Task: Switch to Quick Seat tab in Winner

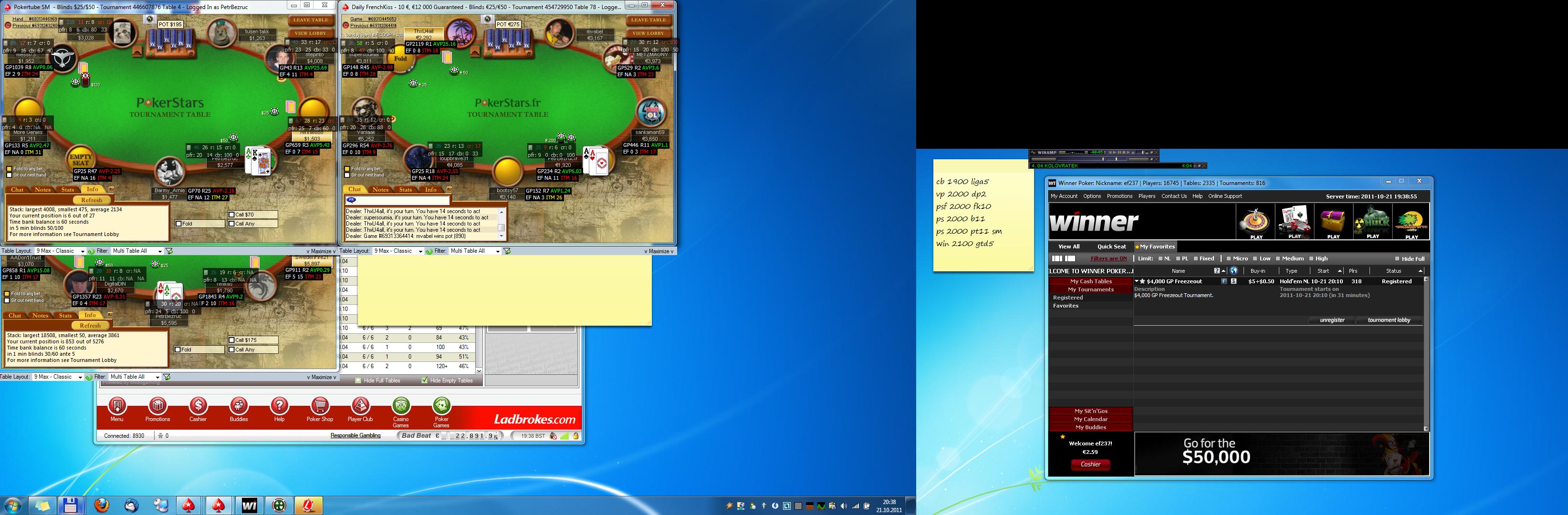Action: point(1111,246)
